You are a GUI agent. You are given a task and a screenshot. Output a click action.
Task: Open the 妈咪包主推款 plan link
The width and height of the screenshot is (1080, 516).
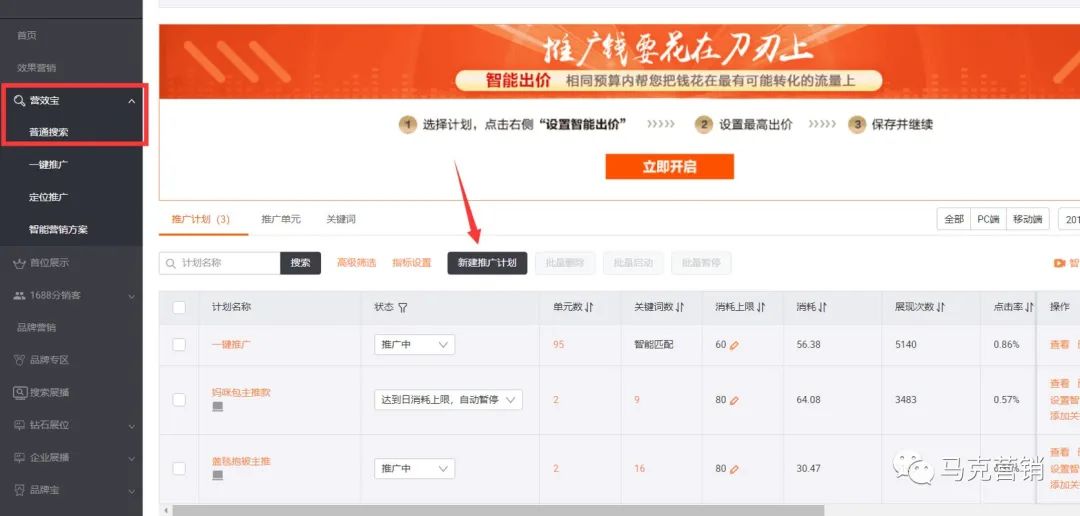[241, 393]
